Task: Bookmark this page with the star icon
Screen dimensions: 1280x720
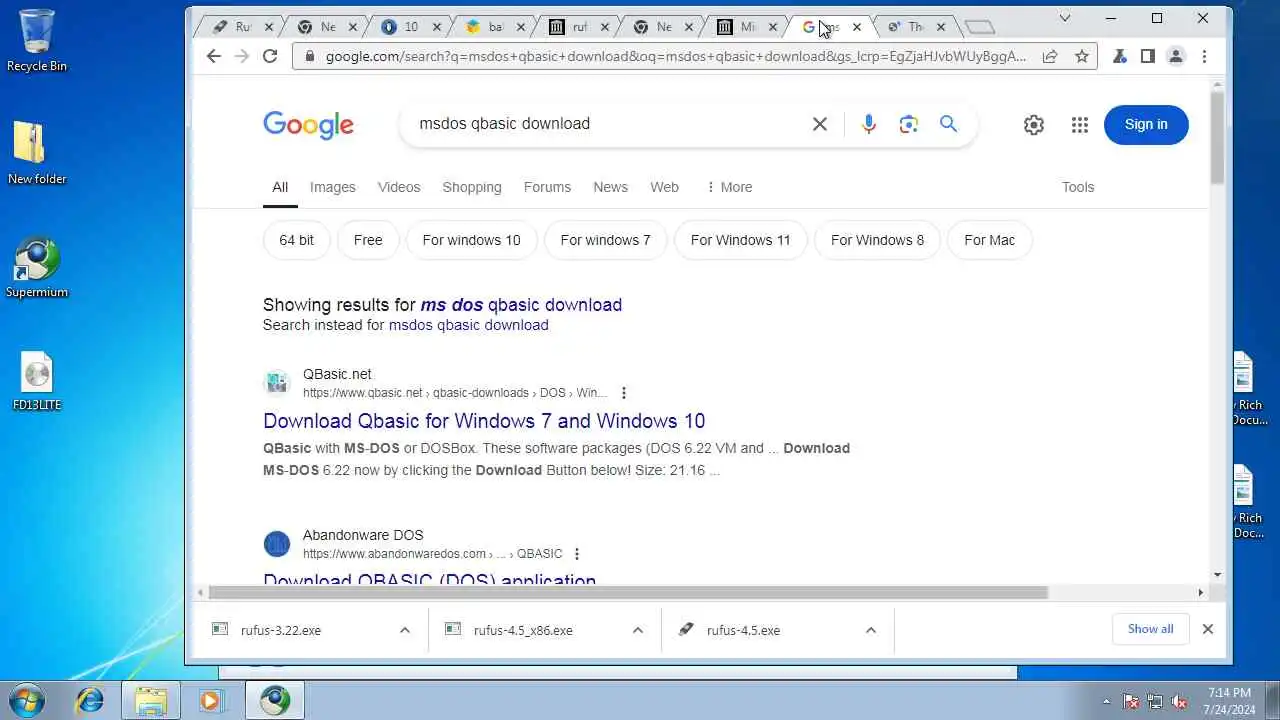Action: tap(1081, 57)
